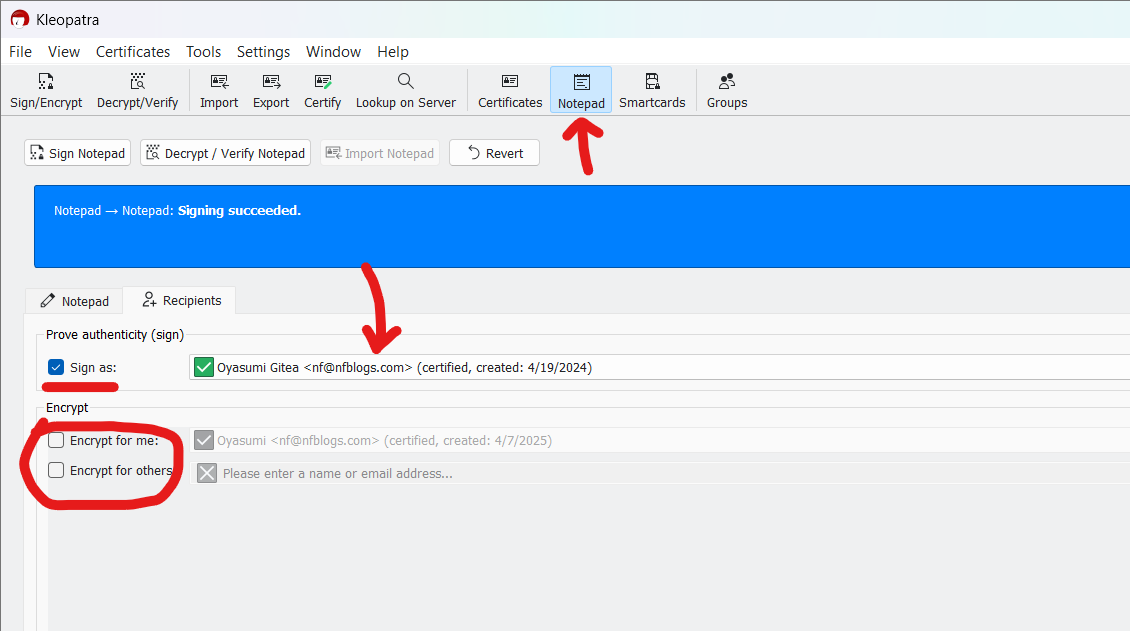1130x631 pixels.
Task: Select the Export toolbar icon
Action: click(270, 90)
